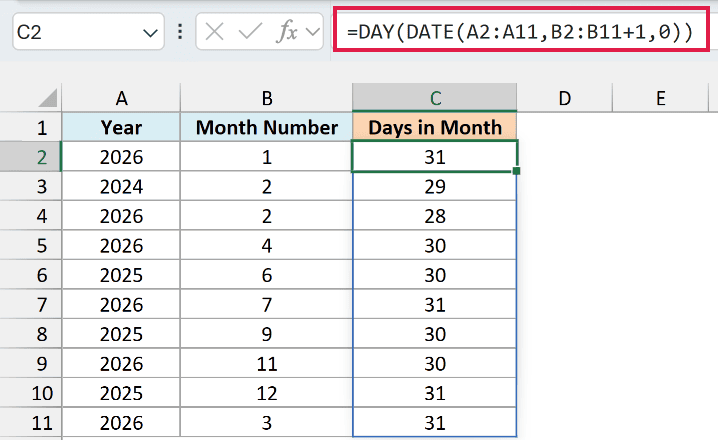
Task: Click the Month Number header cell
Action: click(x=267, y=127)
